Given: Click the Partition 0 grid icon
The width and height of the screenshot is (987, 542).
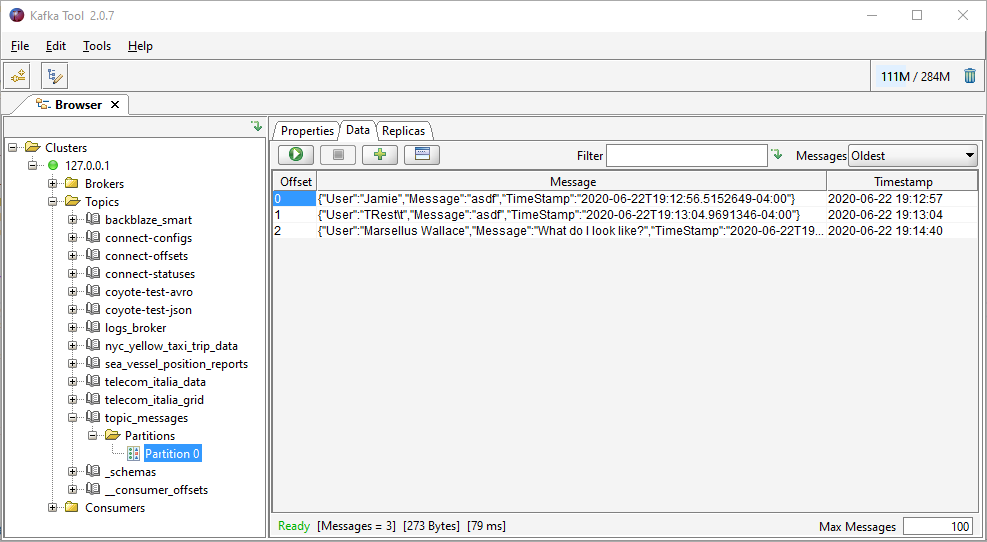Looking at the screenshot, I should click(133, 454).
